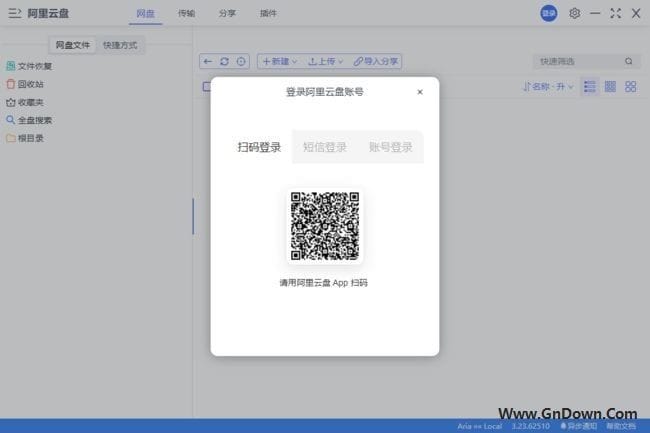Switch to list view icon

(589, 87)
